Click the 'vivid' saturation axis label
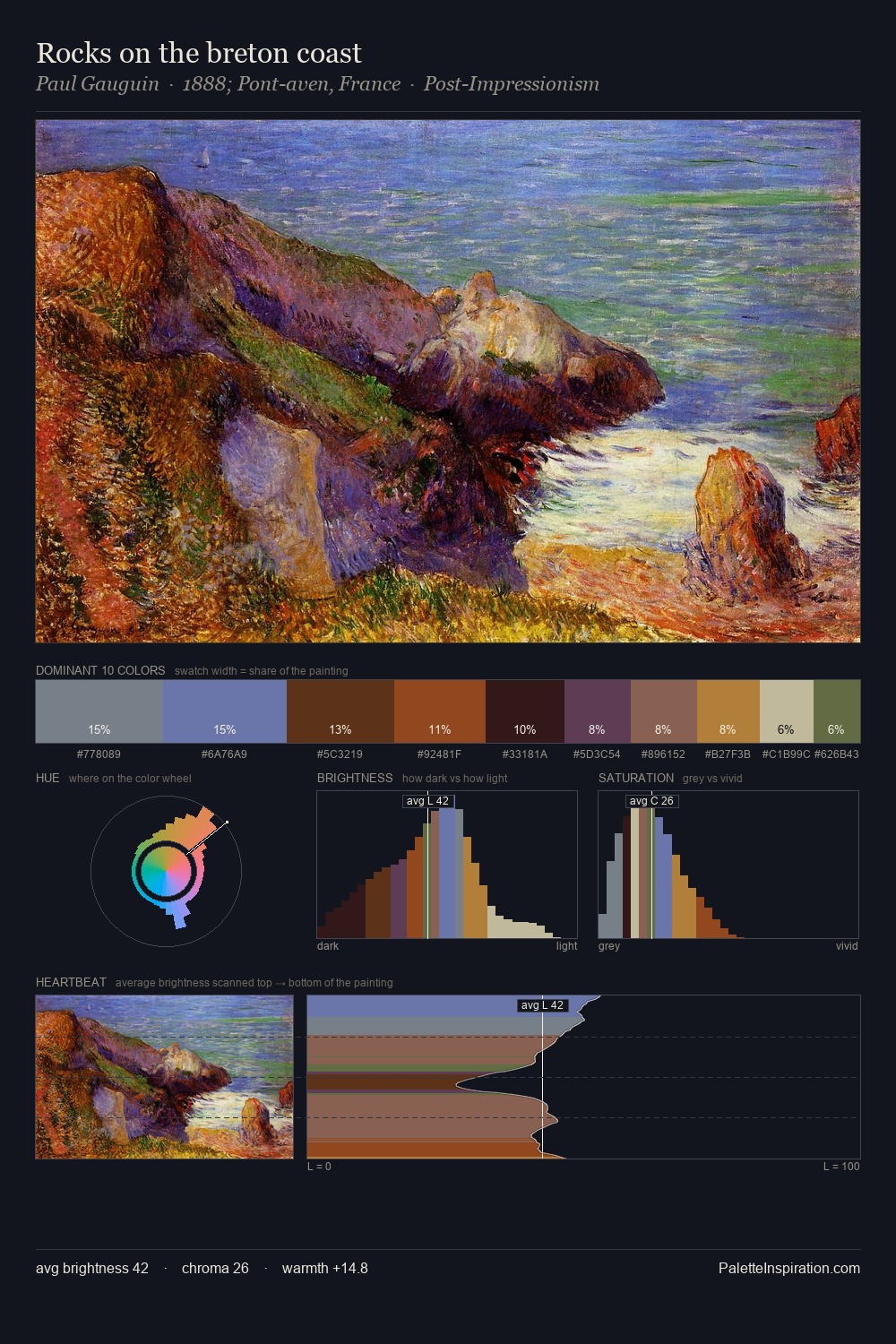896x1344 pixels. pos(847,946)
